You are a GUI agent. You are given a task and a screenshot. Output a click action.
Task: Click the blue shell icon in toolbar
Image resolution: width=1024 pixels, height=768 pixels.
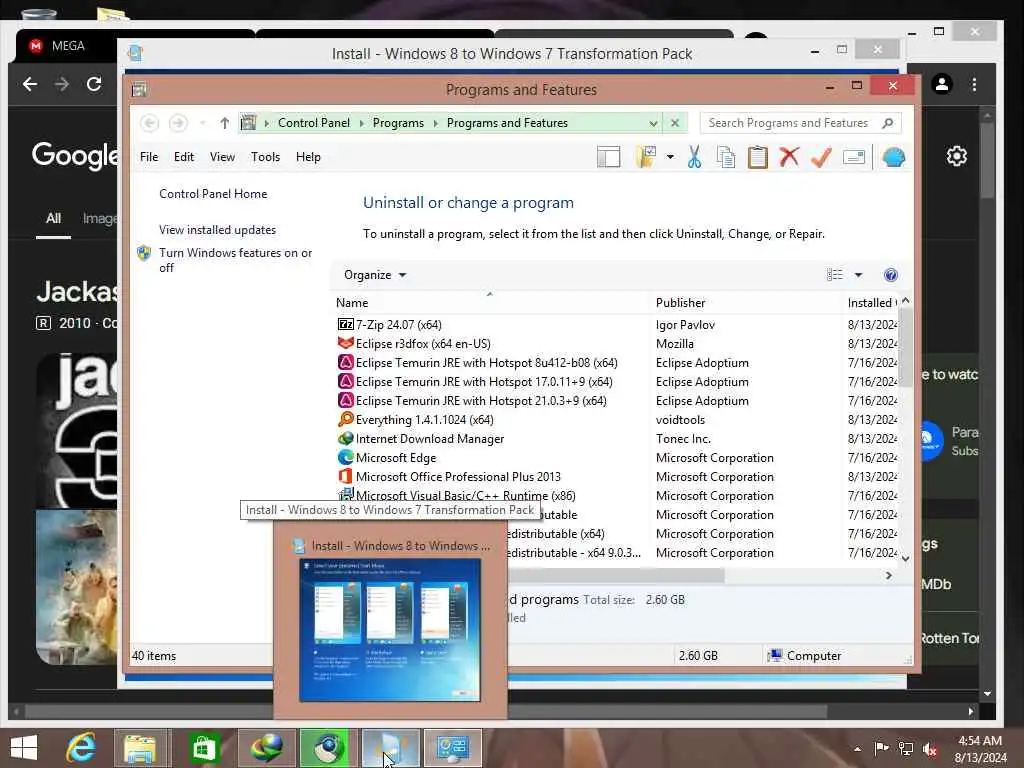coord(893,157)
